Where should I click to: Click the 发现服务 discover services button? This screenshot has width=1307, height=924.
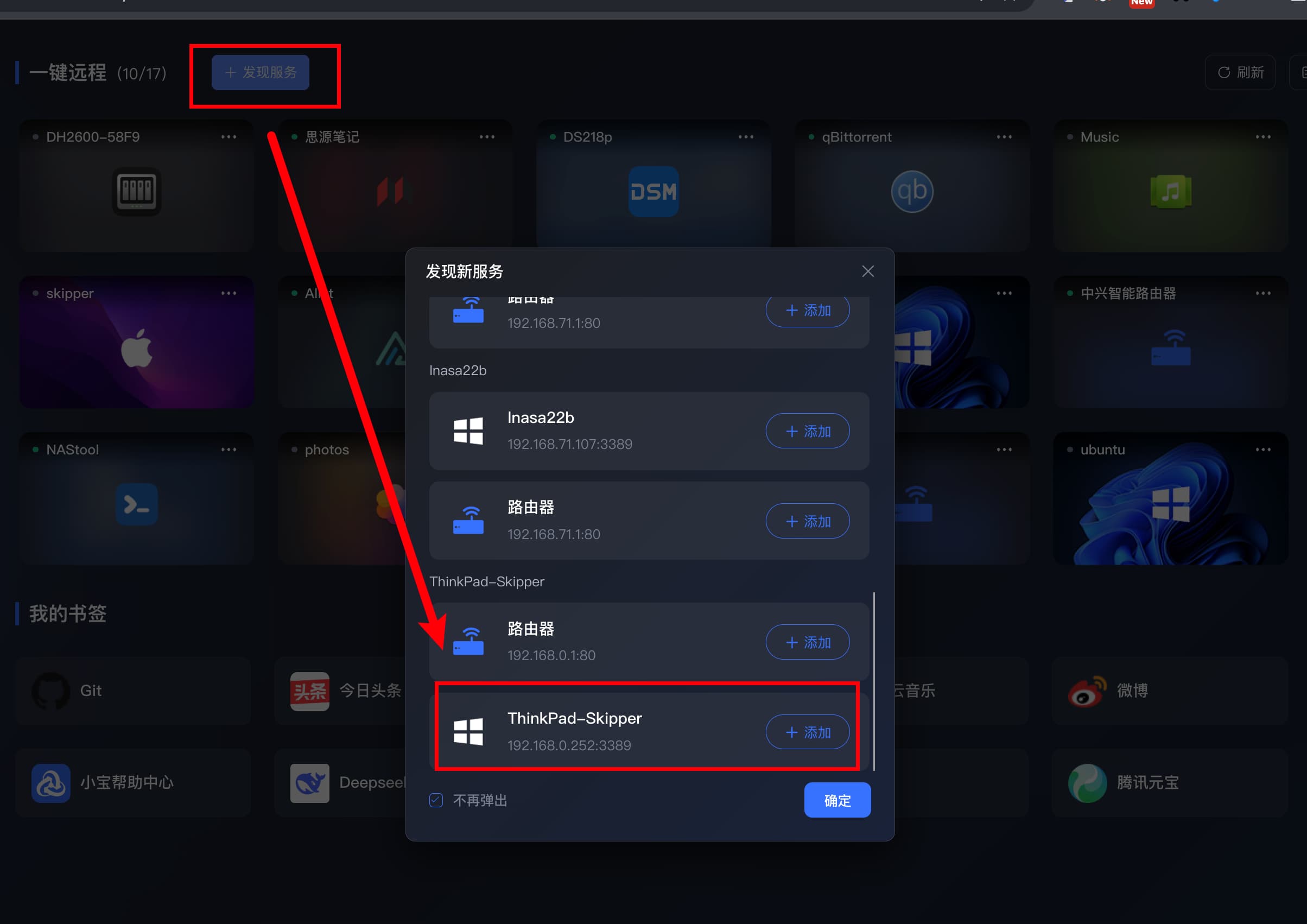260,72
